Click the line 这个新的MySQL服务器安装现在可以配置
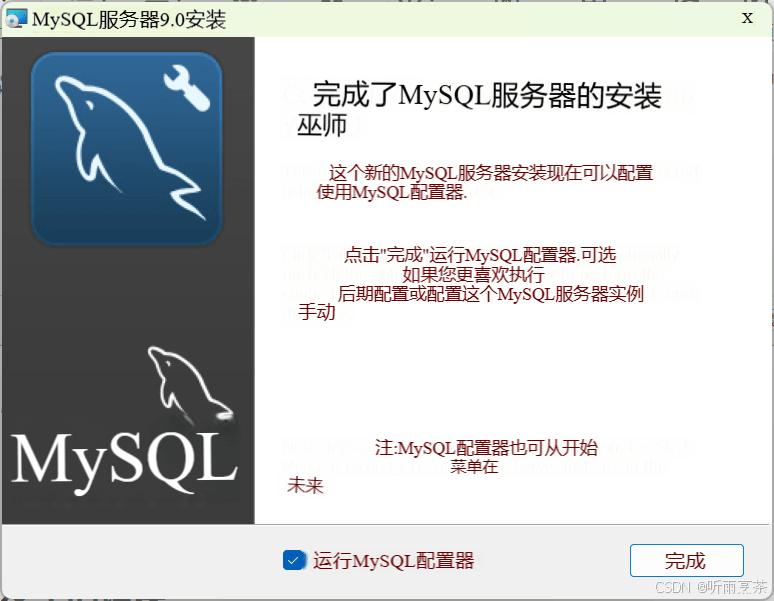Viewport: 774px width, 601px height. (x=491, y=173)
